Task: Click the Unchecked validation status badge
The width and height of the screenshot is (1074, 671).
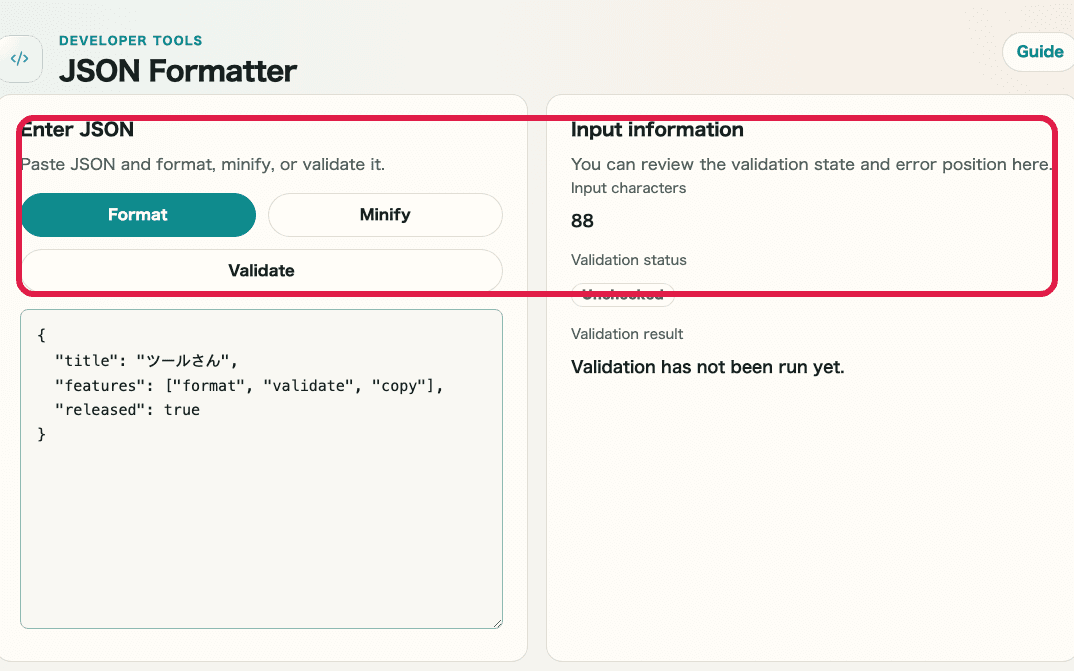Action: (622, 294)
